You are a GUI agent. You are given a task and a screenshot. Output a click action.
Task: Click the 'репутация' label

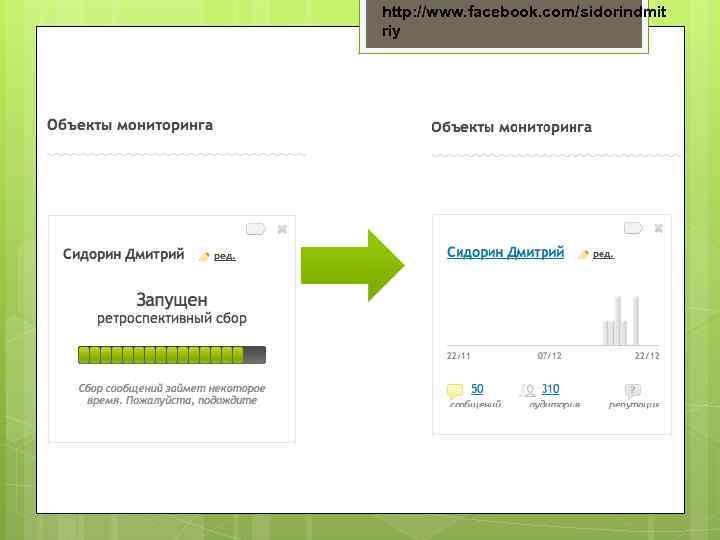click(x=634, y=405)
